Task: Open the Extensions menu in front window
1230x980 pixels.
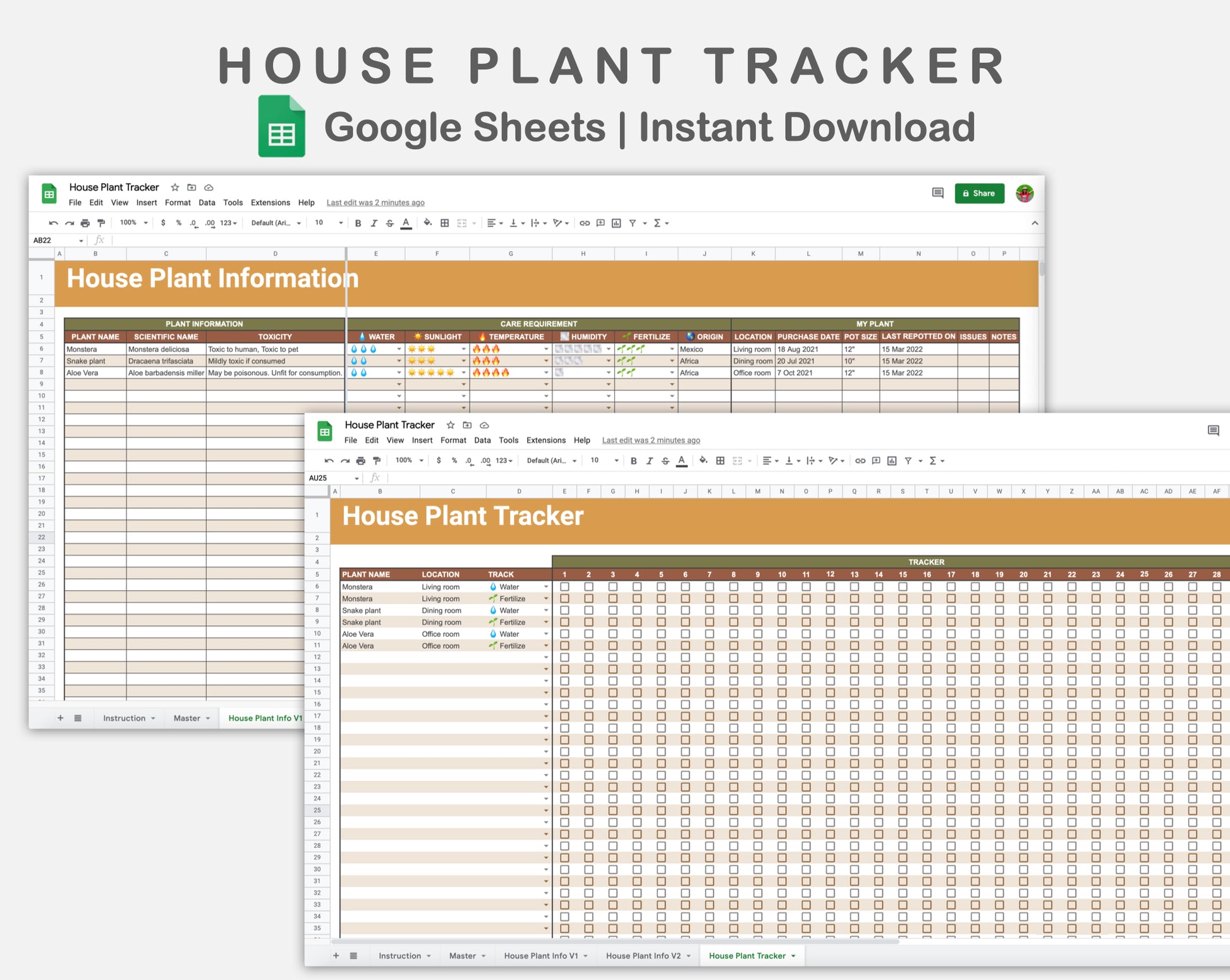Action: (x=545, y=440)
